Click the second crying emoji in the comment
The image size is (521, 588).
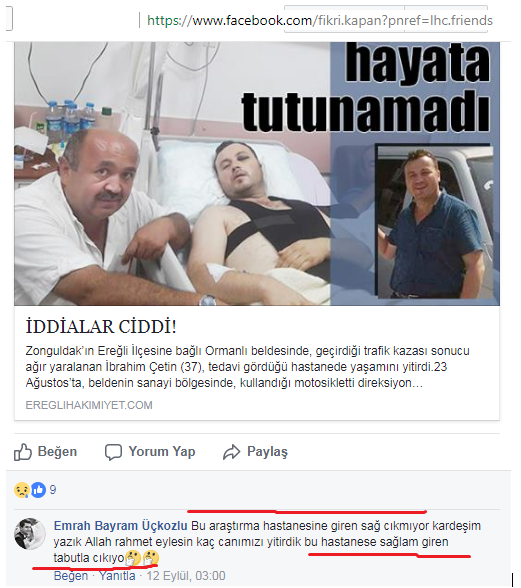click(x=151, y=558)
